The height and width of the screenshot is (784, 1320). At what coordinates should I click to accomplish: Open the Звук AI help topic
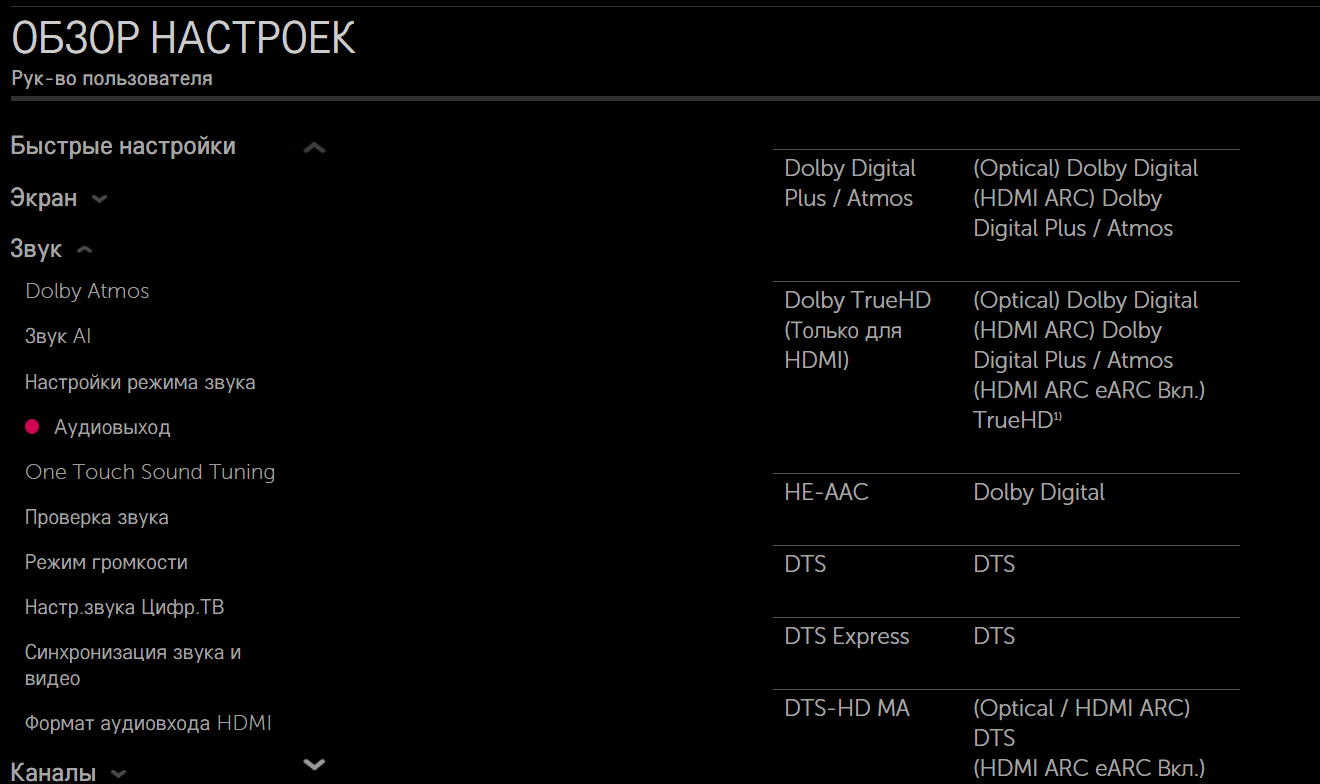pos(58,337)
